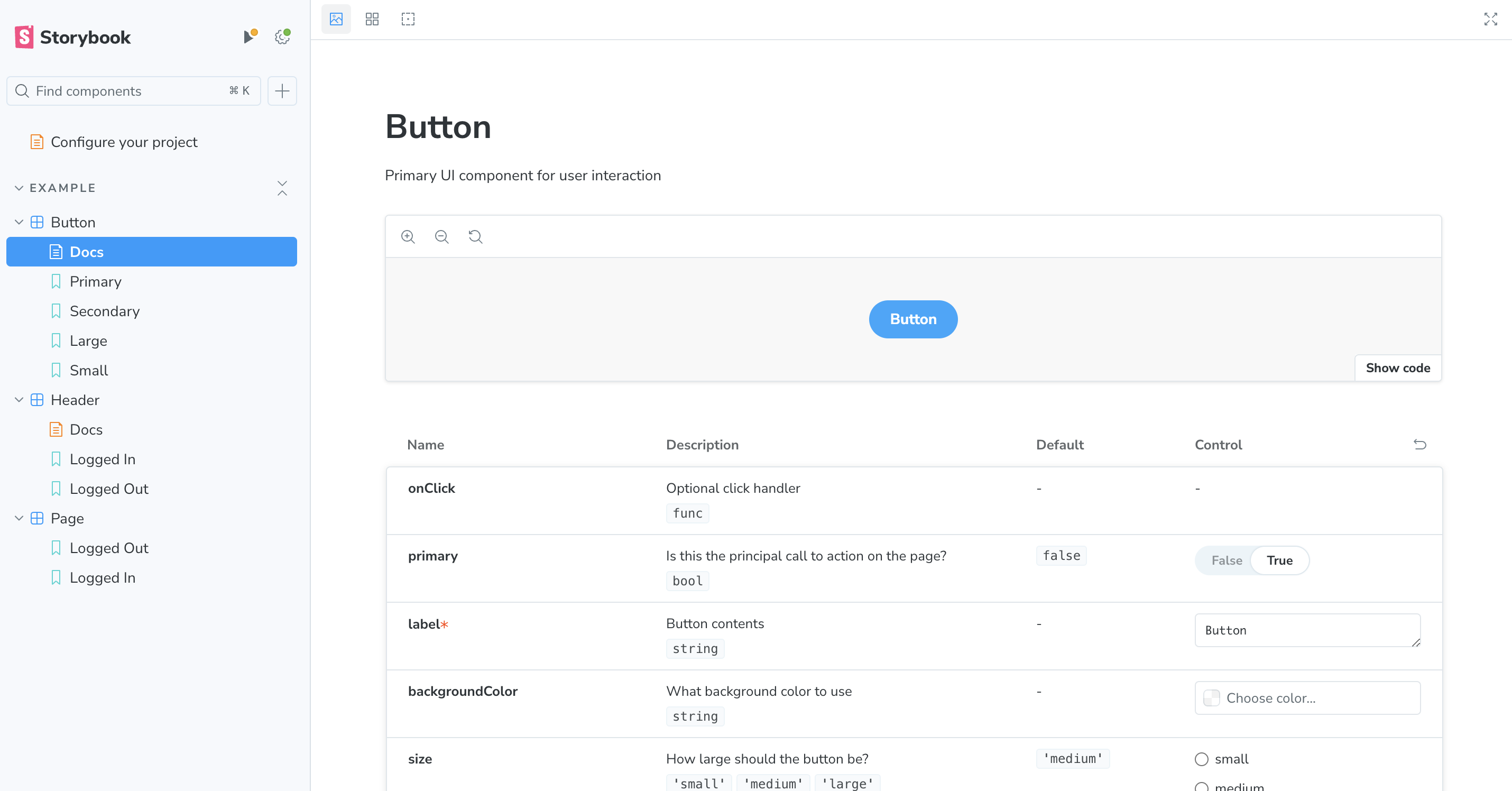1512x791 pixels.
Task: Toggle the grid view toolbar icon
Action: point(372,20)
